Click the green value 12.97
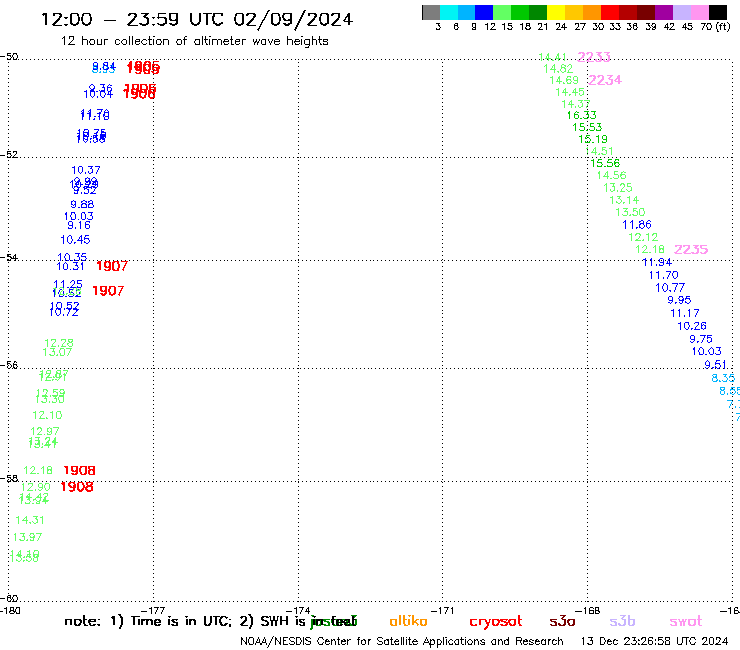The width and height of the screenshot is (740, 650). coord(45,431)
